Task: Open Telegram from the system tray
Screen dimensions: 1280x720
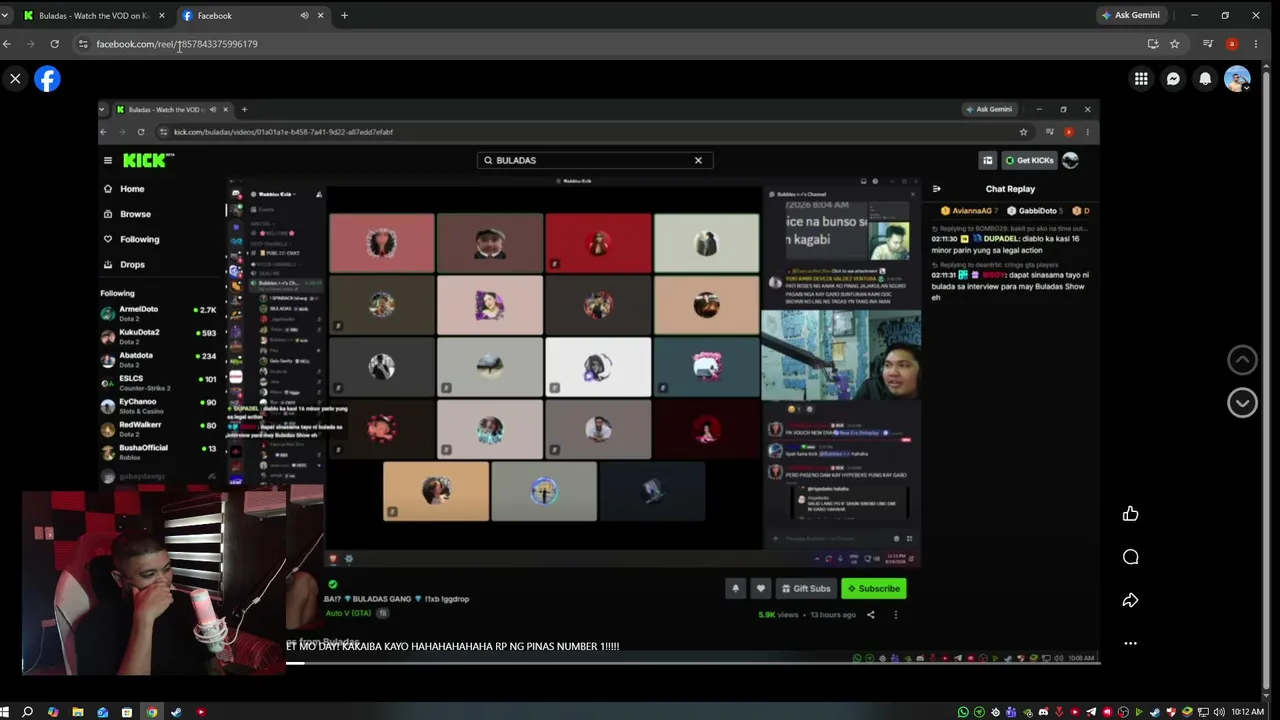Action: pos(1091,712)
